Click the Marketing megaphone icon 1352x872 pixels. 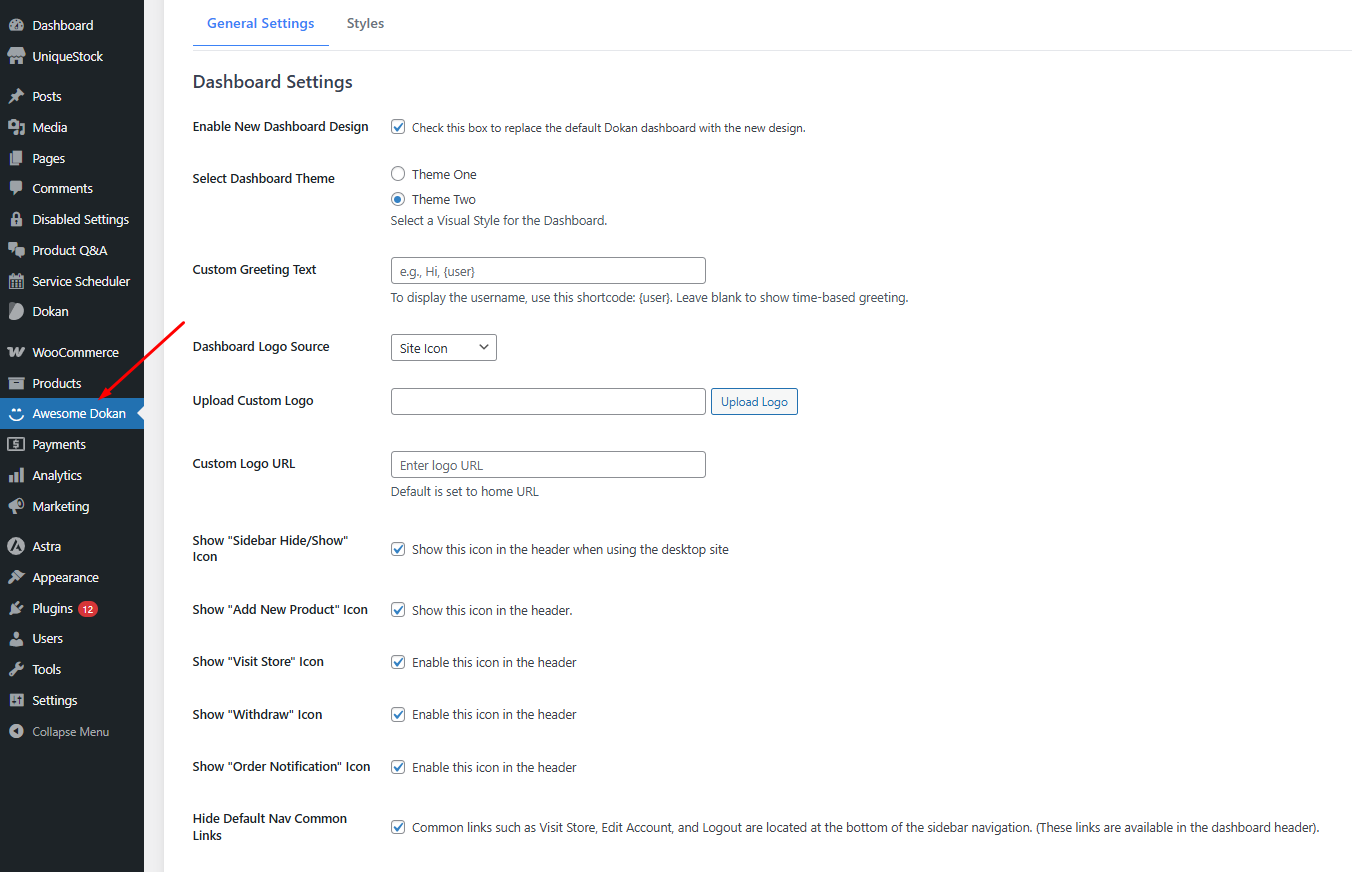pos(16,507)
